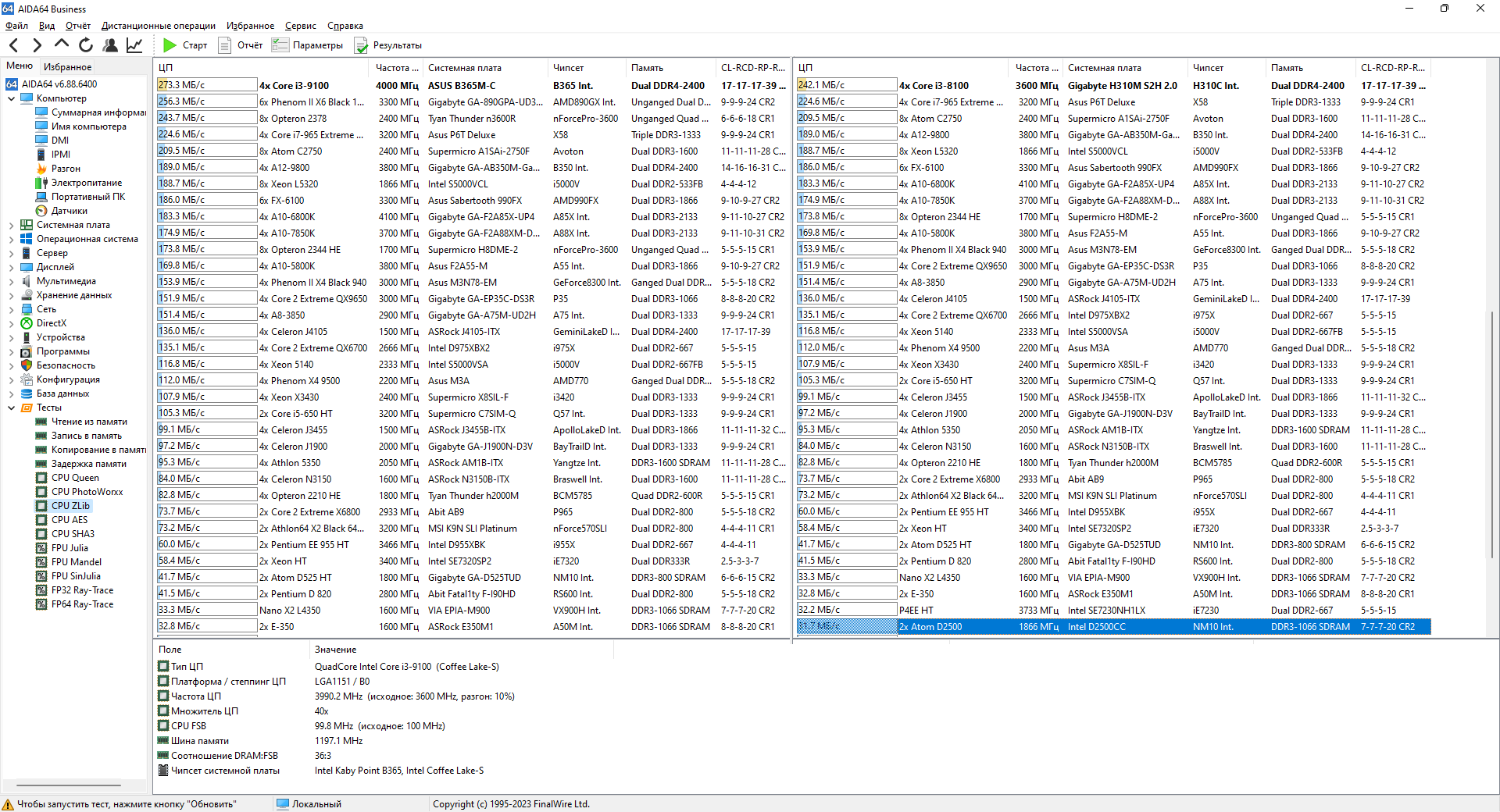Open Суммарная информация in the tree
The height and width of the screenshot is (812, 1500).
(91, 112)
